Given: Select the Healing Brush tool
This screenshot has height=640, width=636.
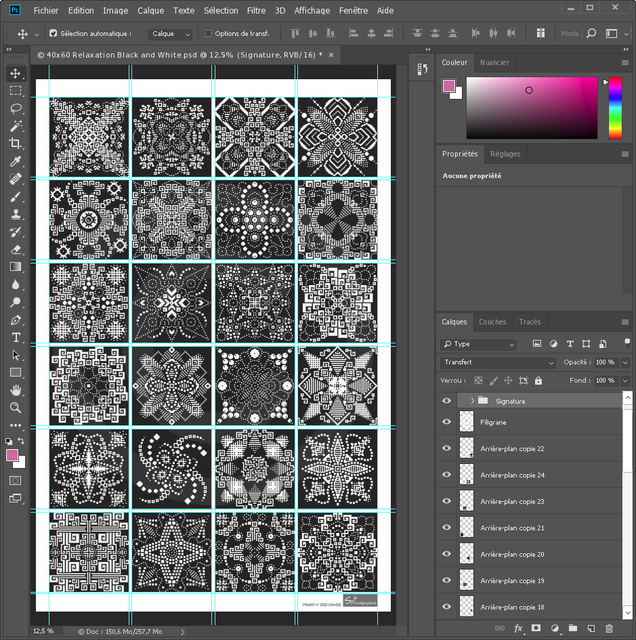Looking at the screenshot, I should [16, 179].
